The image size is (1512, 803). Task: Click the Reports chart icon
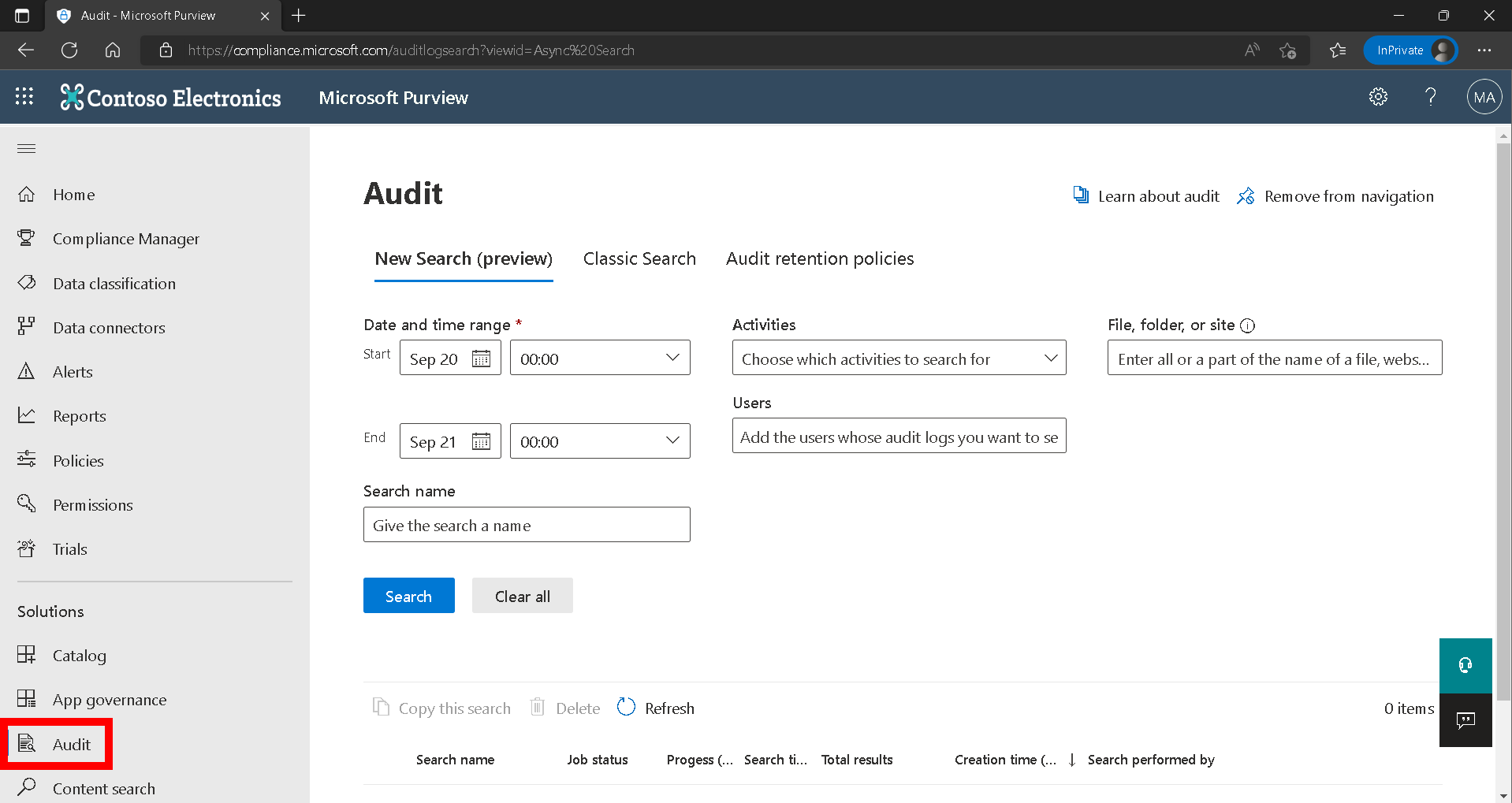click(27, 415)
